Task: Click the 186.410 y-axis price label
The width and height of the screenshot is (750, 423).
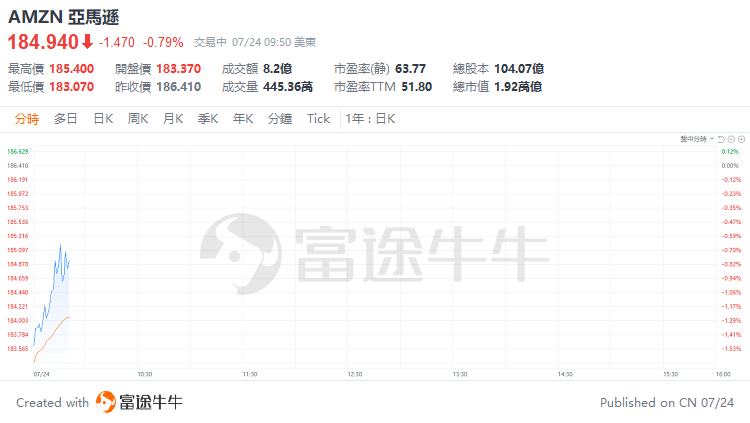Action: pos(18,166)
